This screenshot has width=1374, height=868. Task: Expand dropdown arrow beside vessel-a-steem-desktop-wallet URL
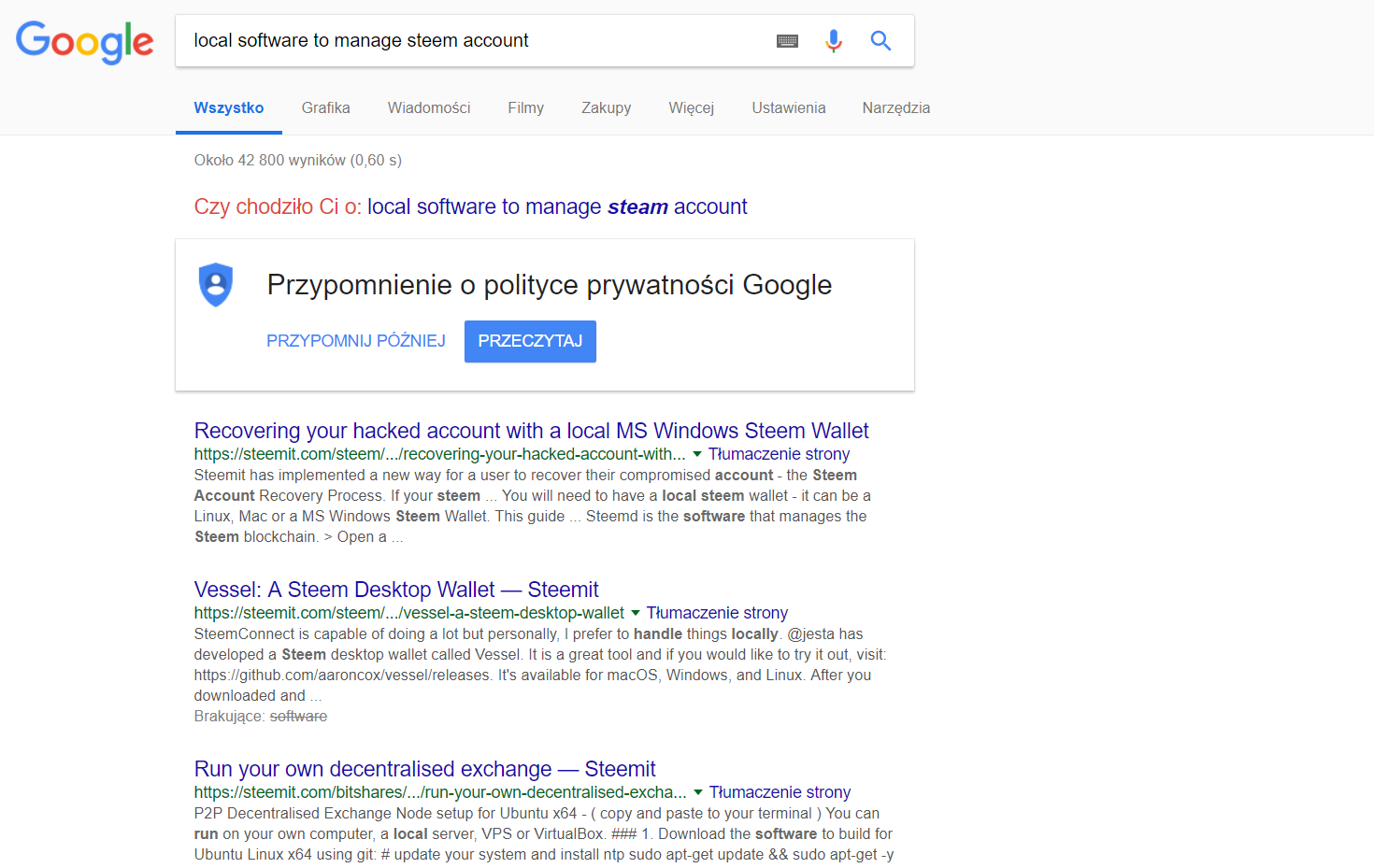(x=636, y=613)
